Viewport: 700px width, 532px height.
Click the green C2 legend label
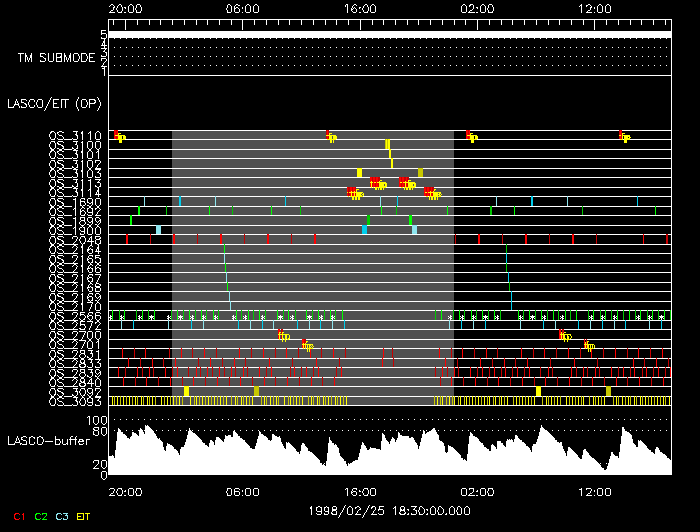tap(41, 516)
